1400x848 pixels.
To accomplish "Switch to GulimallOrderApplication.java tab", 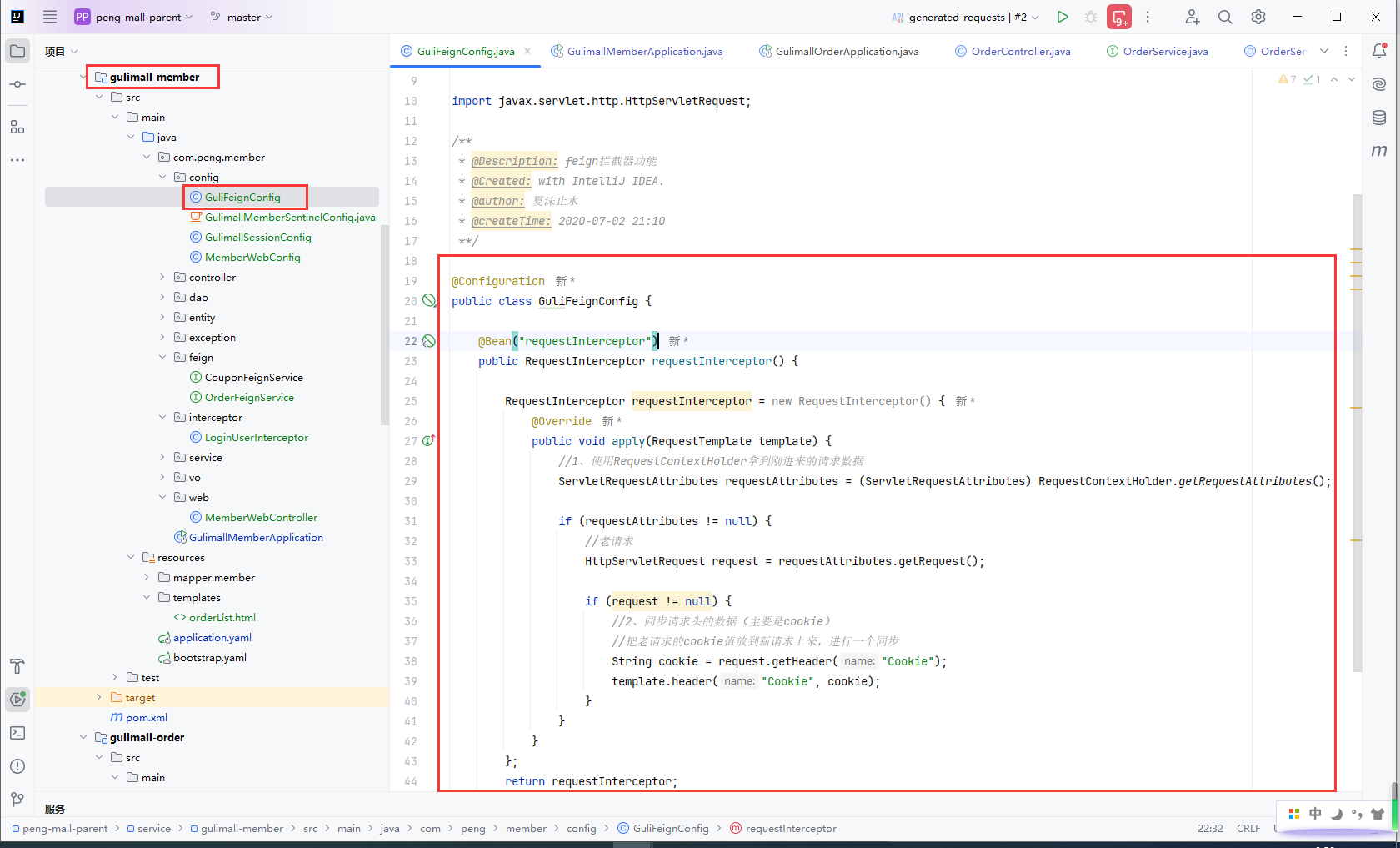I will pos(839,51).
